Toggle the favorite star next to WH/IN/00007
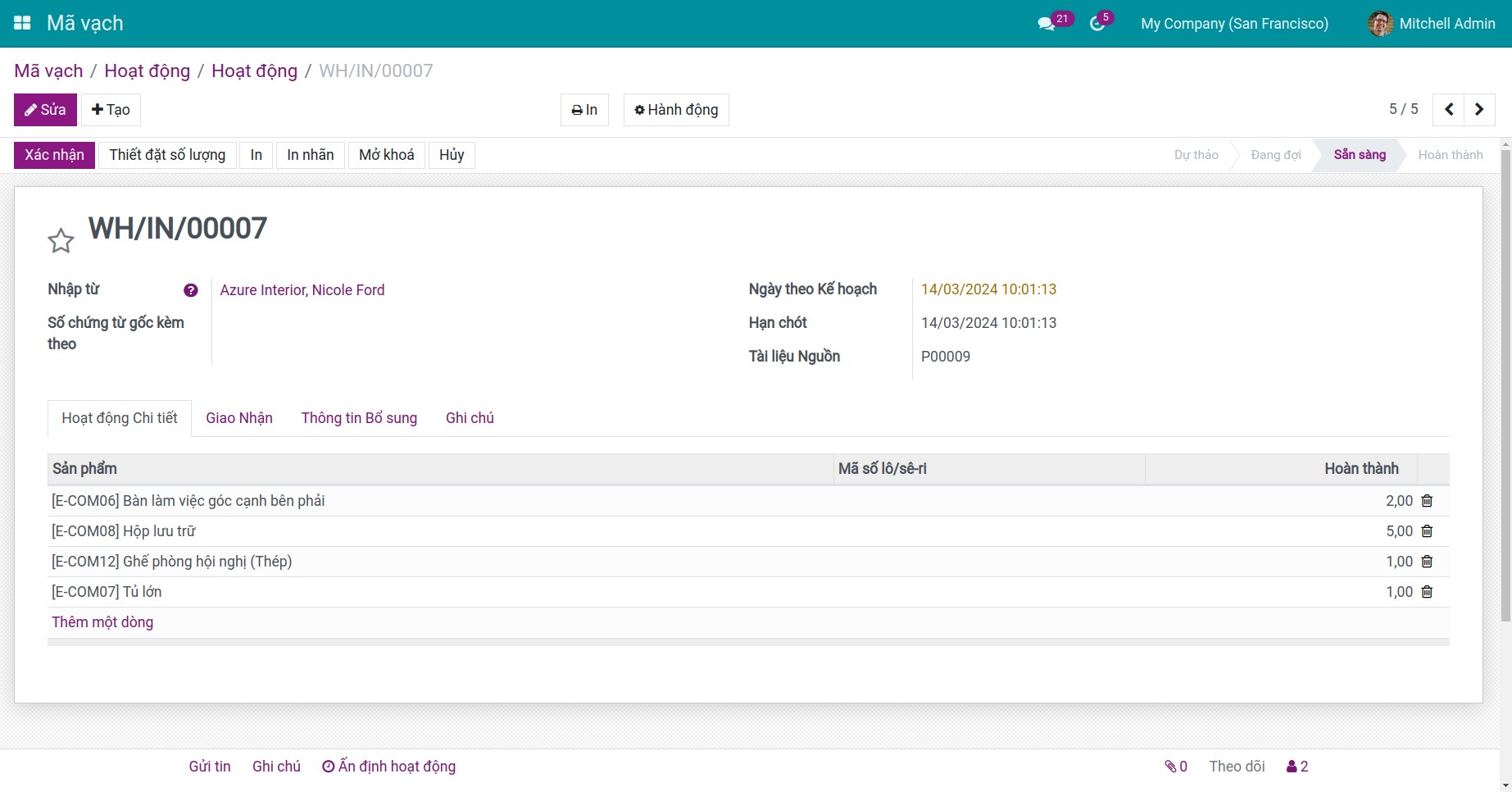 [61, 240]
